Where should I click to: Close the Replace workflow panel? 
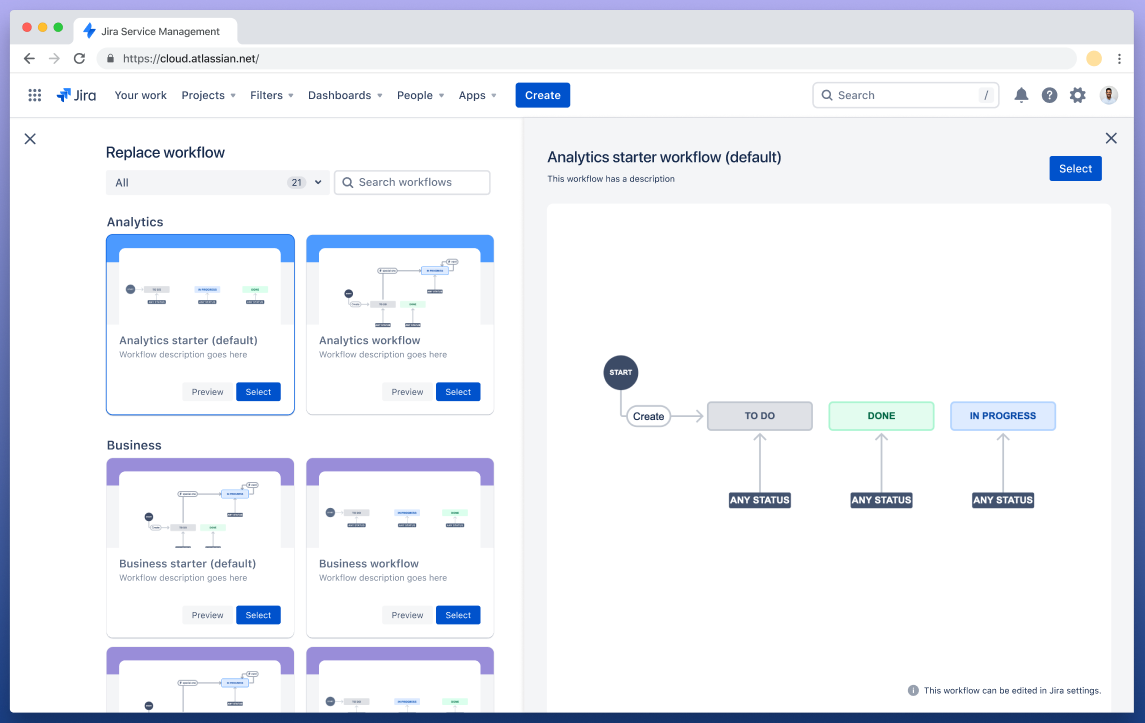[30, 139]
